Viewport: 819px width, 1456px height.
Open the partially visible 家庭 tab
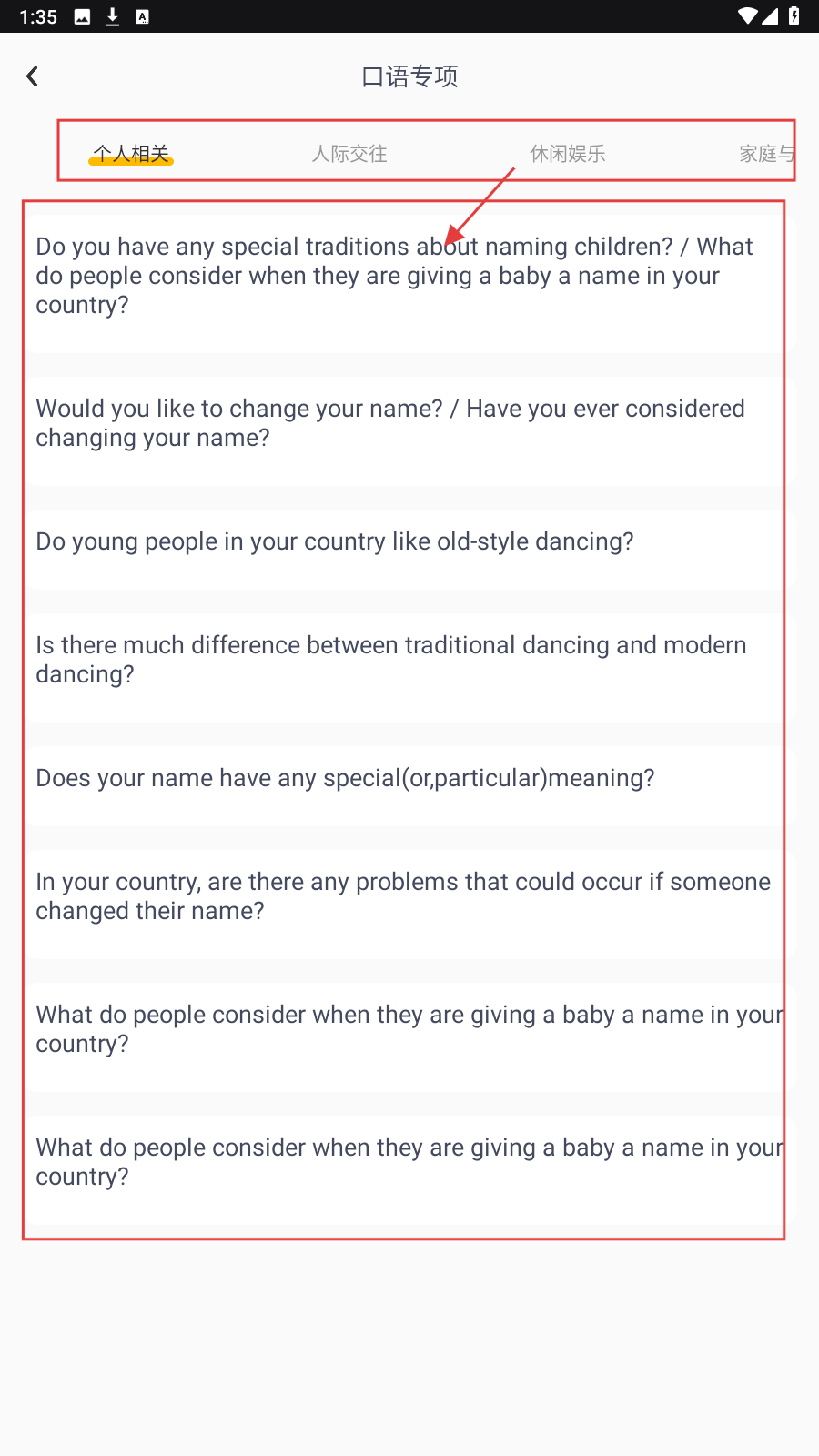(x=766, y=154)
